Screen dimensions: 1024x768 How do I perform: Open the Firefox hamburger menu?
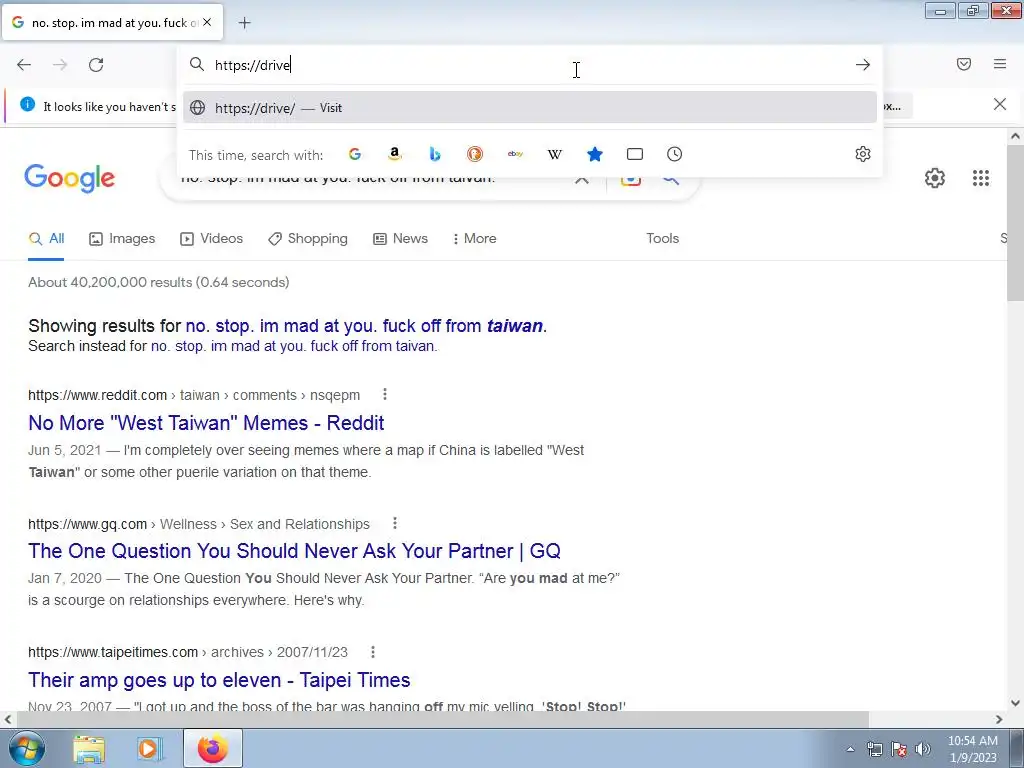click(x=1000, y=64)
